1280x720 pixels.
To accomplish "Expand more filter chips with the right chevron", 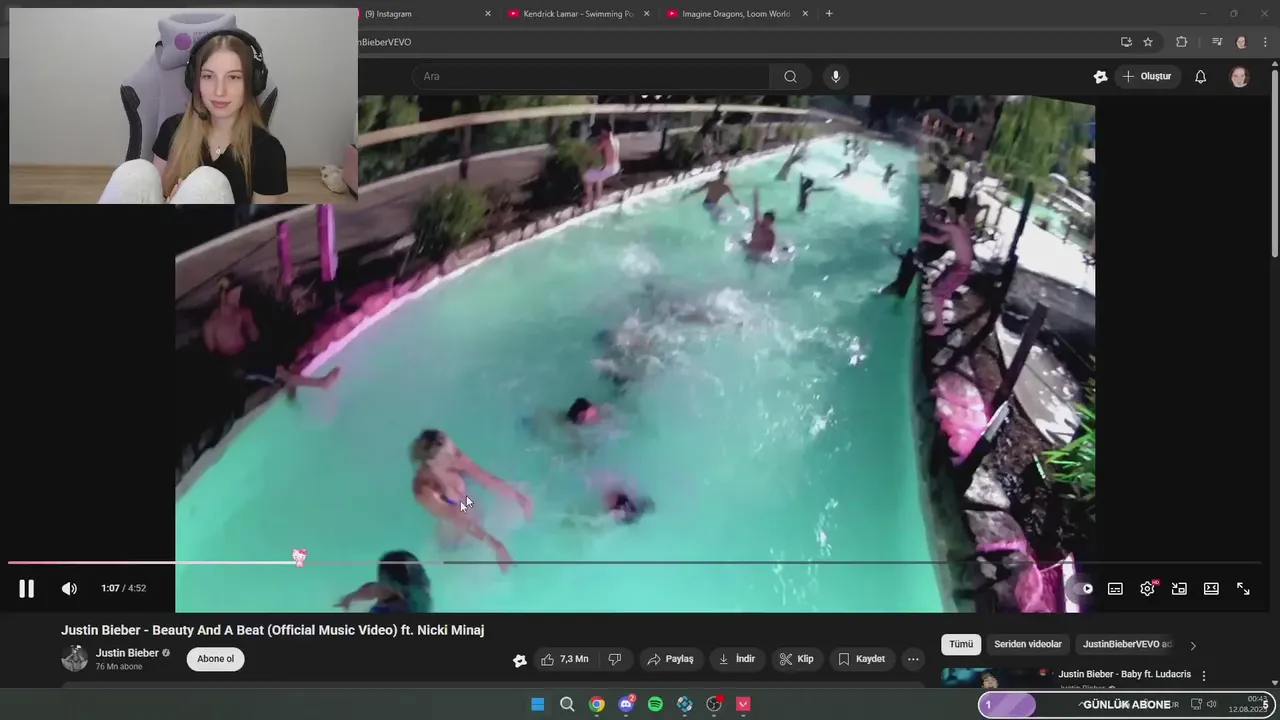I will (x=1193, y=646).
